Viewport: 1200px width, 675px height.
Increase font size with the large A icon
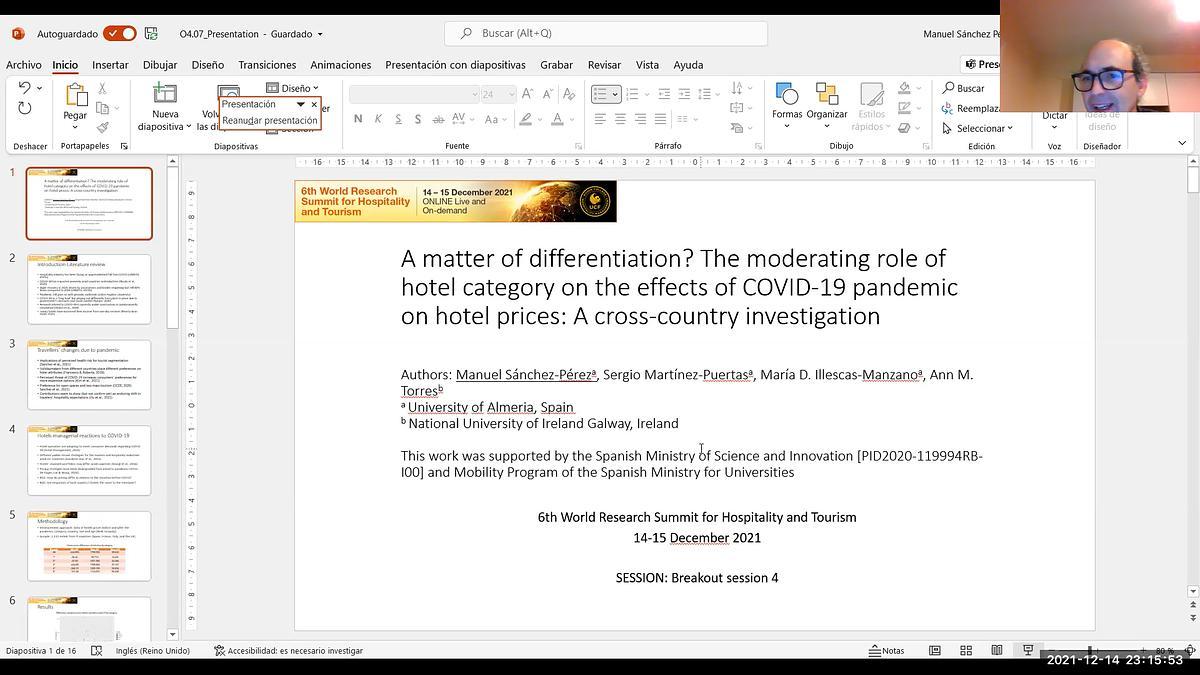[529, 94]
